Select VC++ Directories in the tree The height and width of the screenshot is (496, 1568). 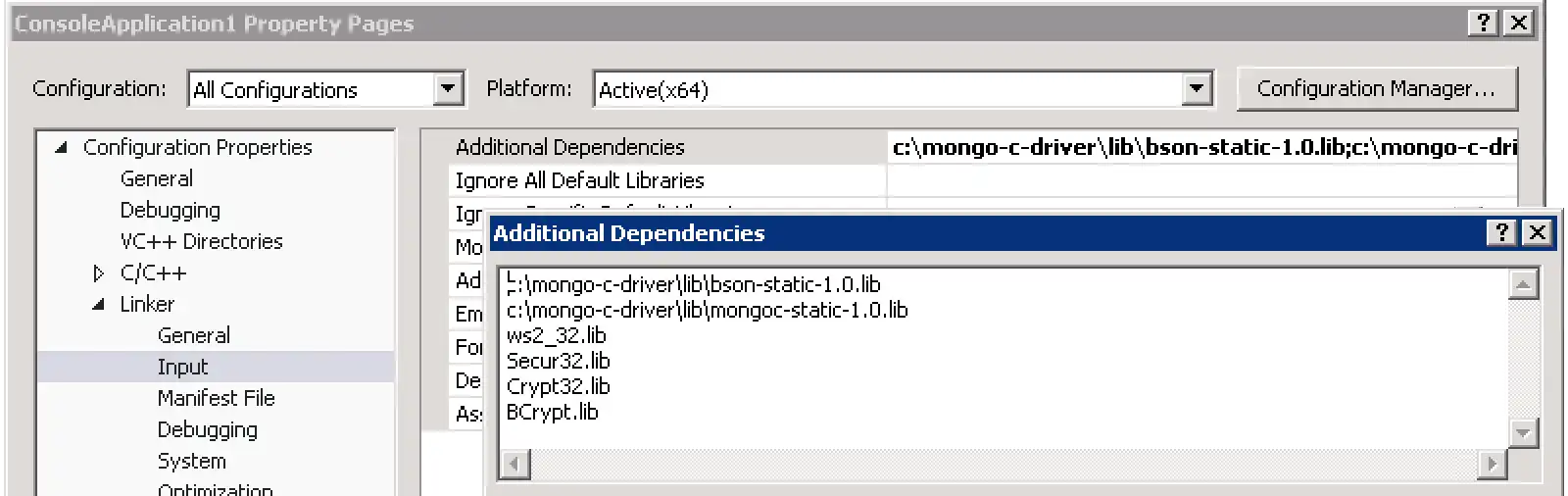pos(201,241)
